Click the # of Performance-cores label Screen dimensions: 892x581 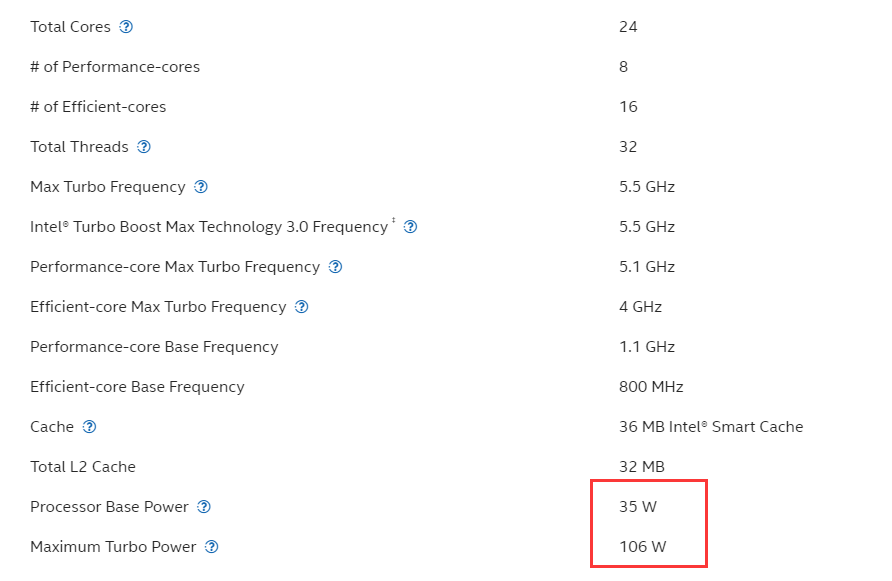115,67
